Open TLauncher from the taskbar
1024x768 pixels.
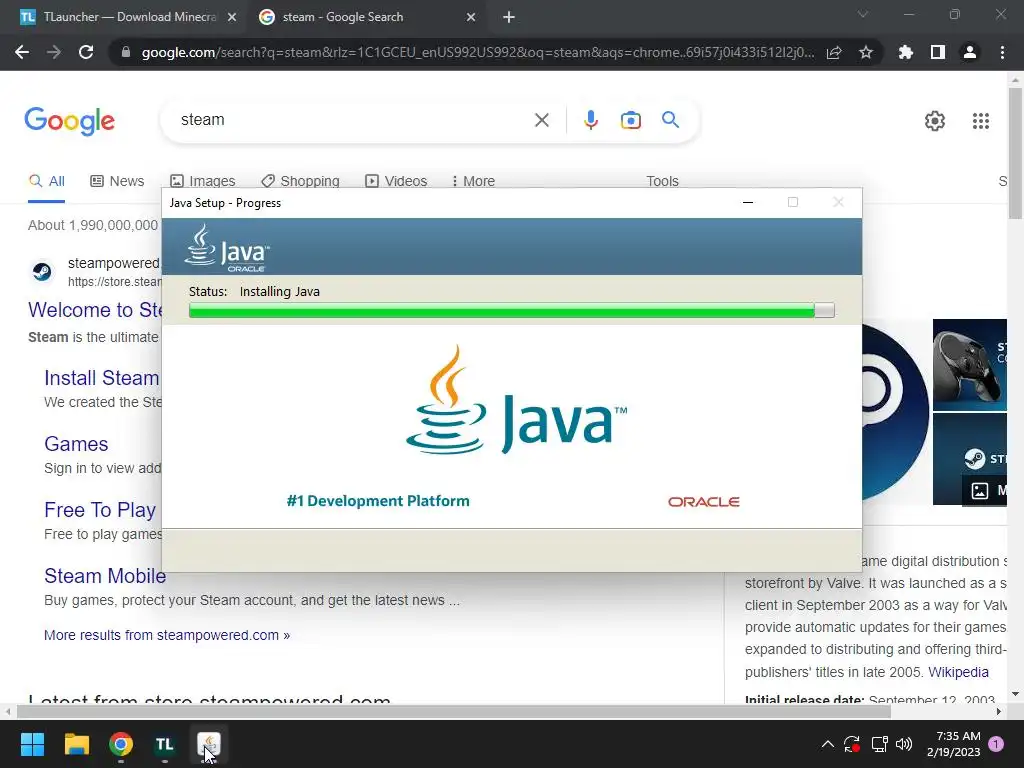click(165, 744)
